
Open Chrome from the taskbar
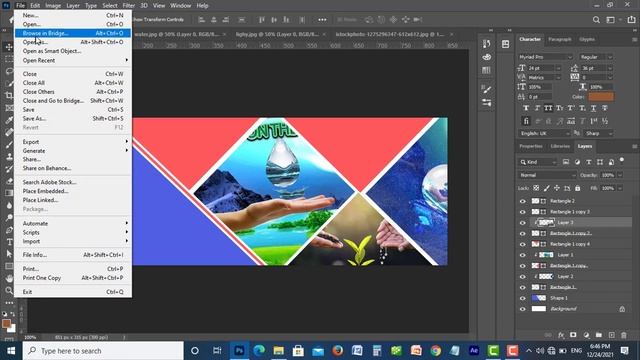436,351
